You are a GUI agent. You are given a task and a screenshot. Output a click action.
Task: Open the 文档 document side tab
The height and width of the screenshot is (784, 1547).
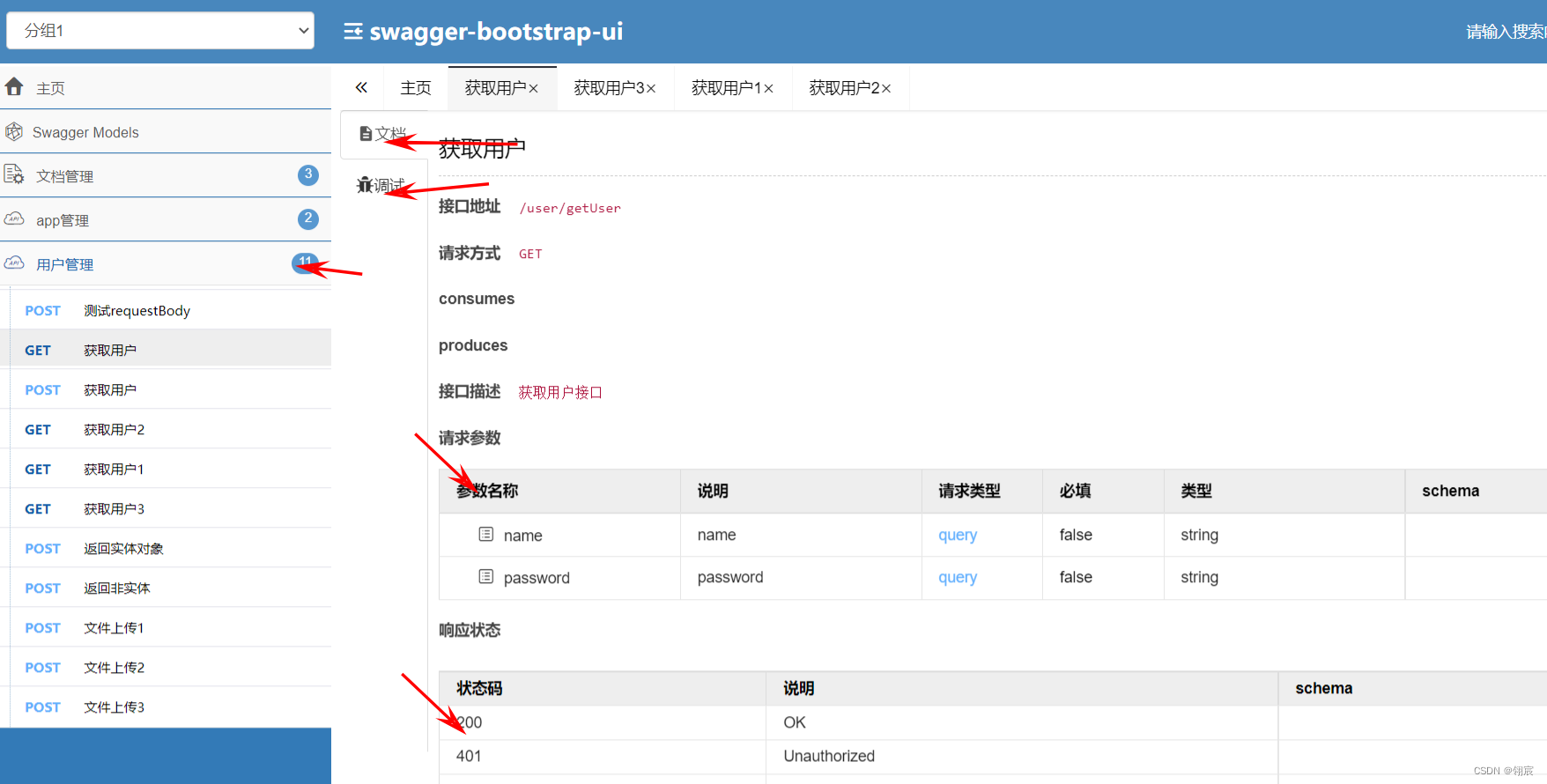(x=383, y=134)
